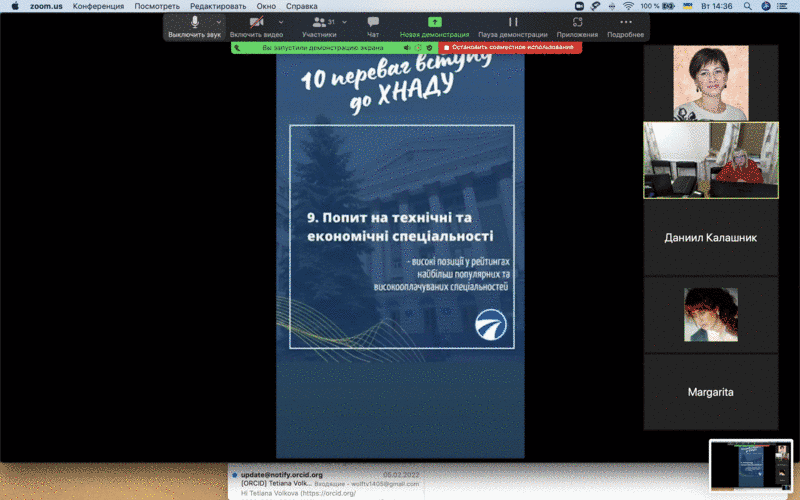Start Новая демонстрация new share

pyautogui.click(x=434, y=27)
